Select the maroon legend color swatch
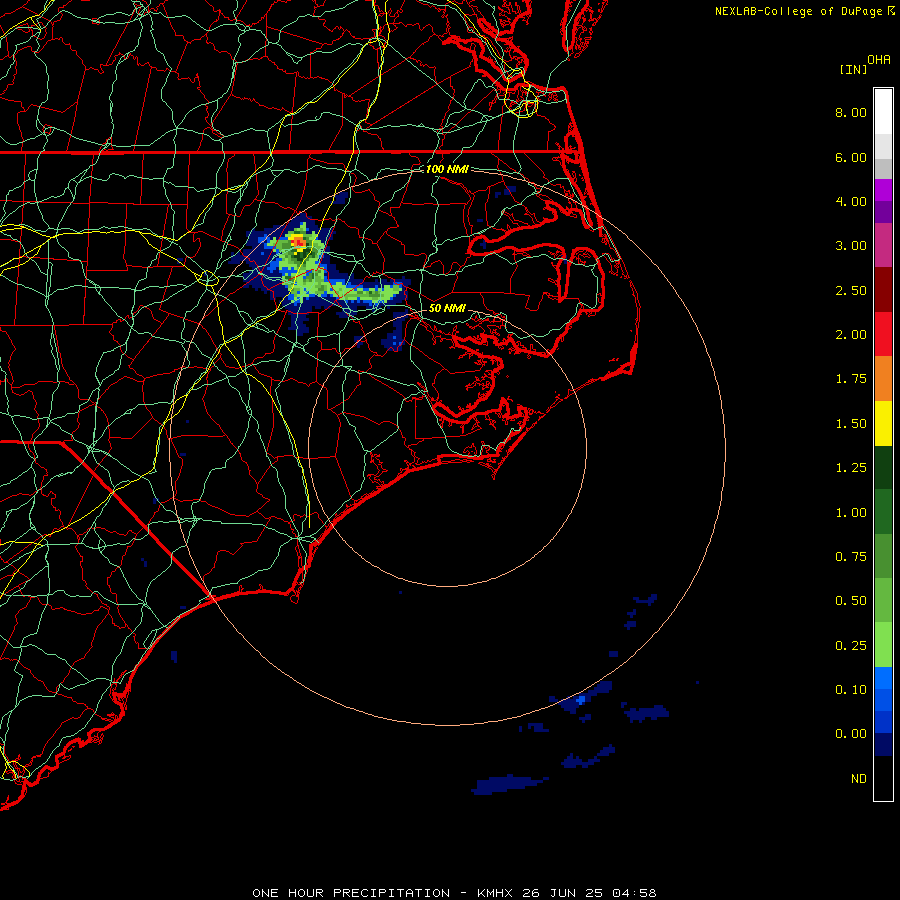This screenshot has width=900, height=900. pyautogui.click(x=883, y=290)
